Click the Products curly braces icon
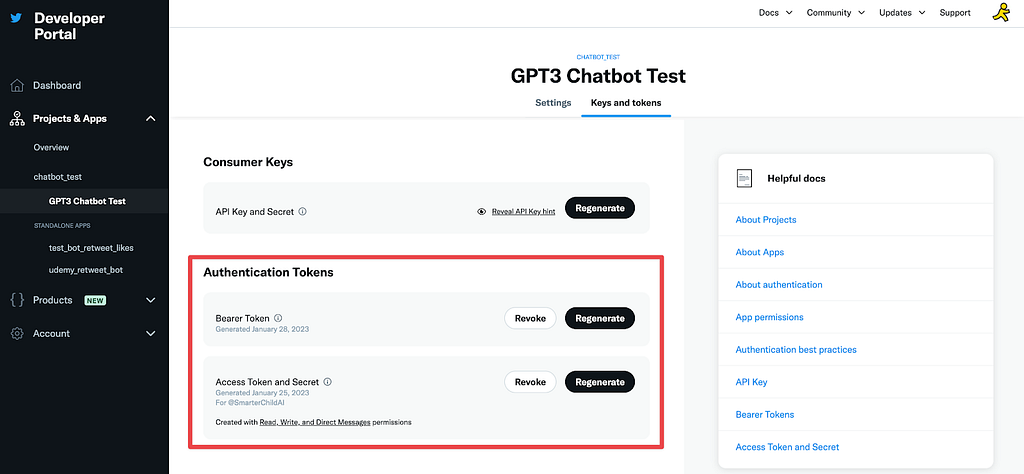 click(17, 300)
